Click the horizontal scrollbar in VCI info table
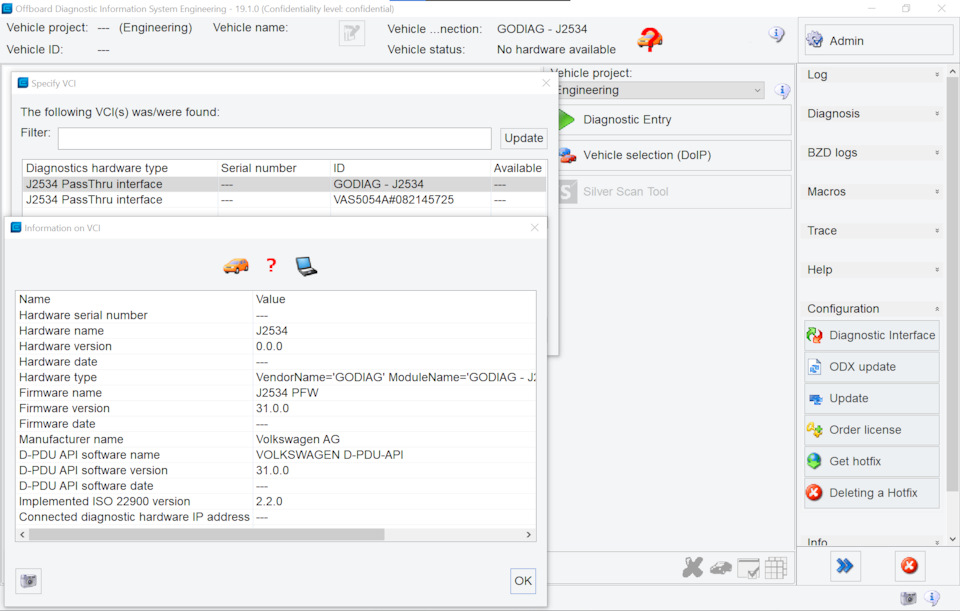 tap(206, 534)
